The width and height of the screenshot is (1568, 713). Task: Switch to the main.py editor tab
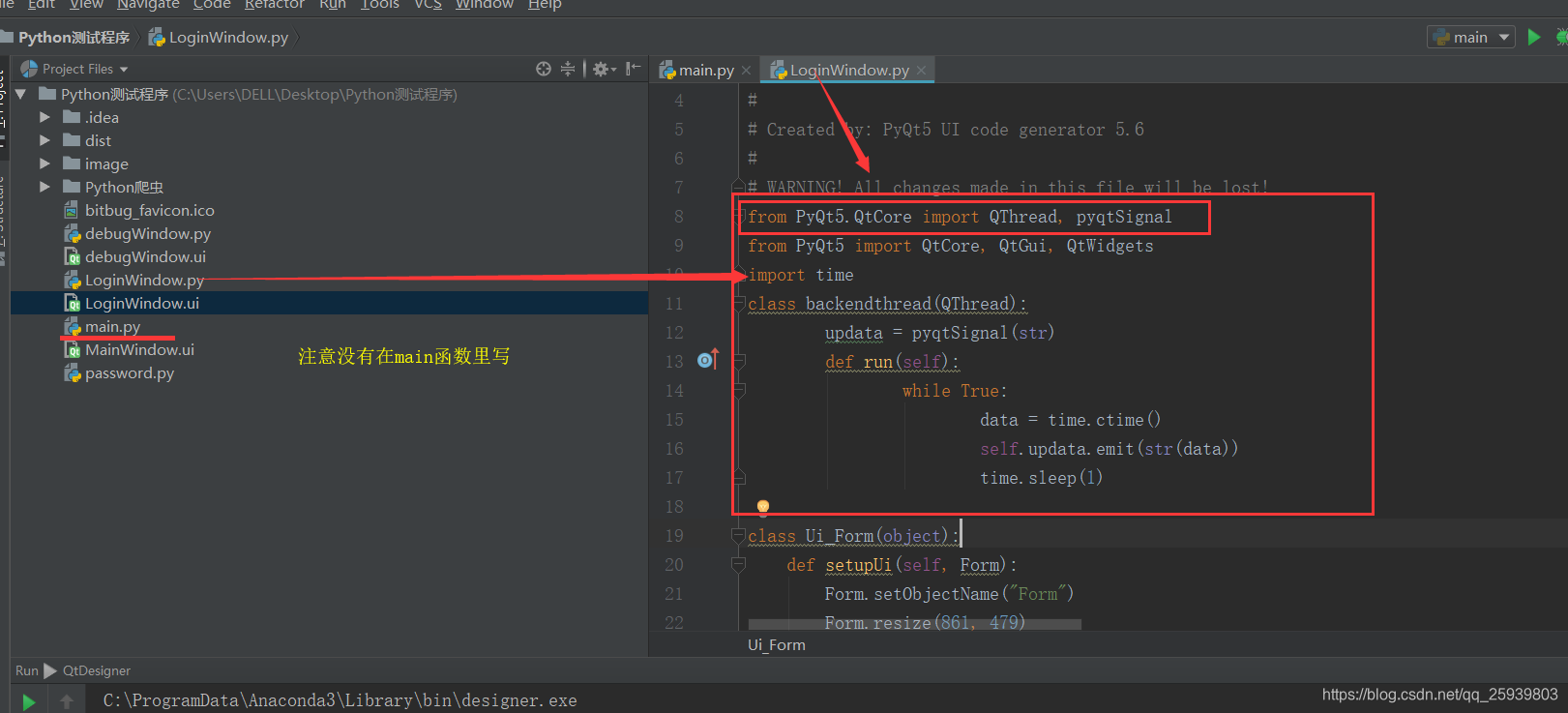point(706,70)
